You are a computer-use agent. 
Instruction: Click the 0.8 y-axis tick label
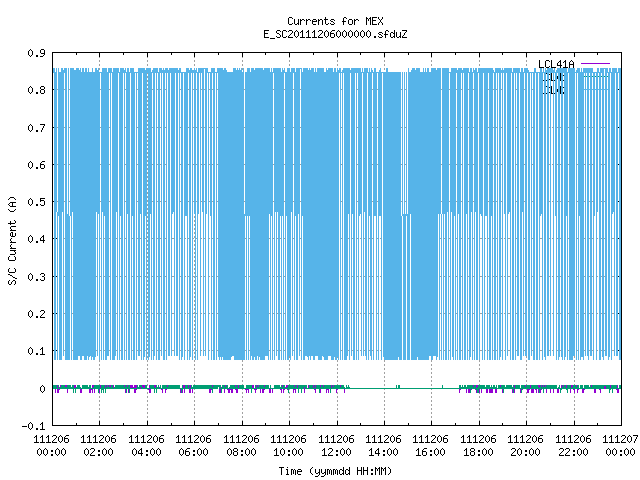tap(36, 90)
